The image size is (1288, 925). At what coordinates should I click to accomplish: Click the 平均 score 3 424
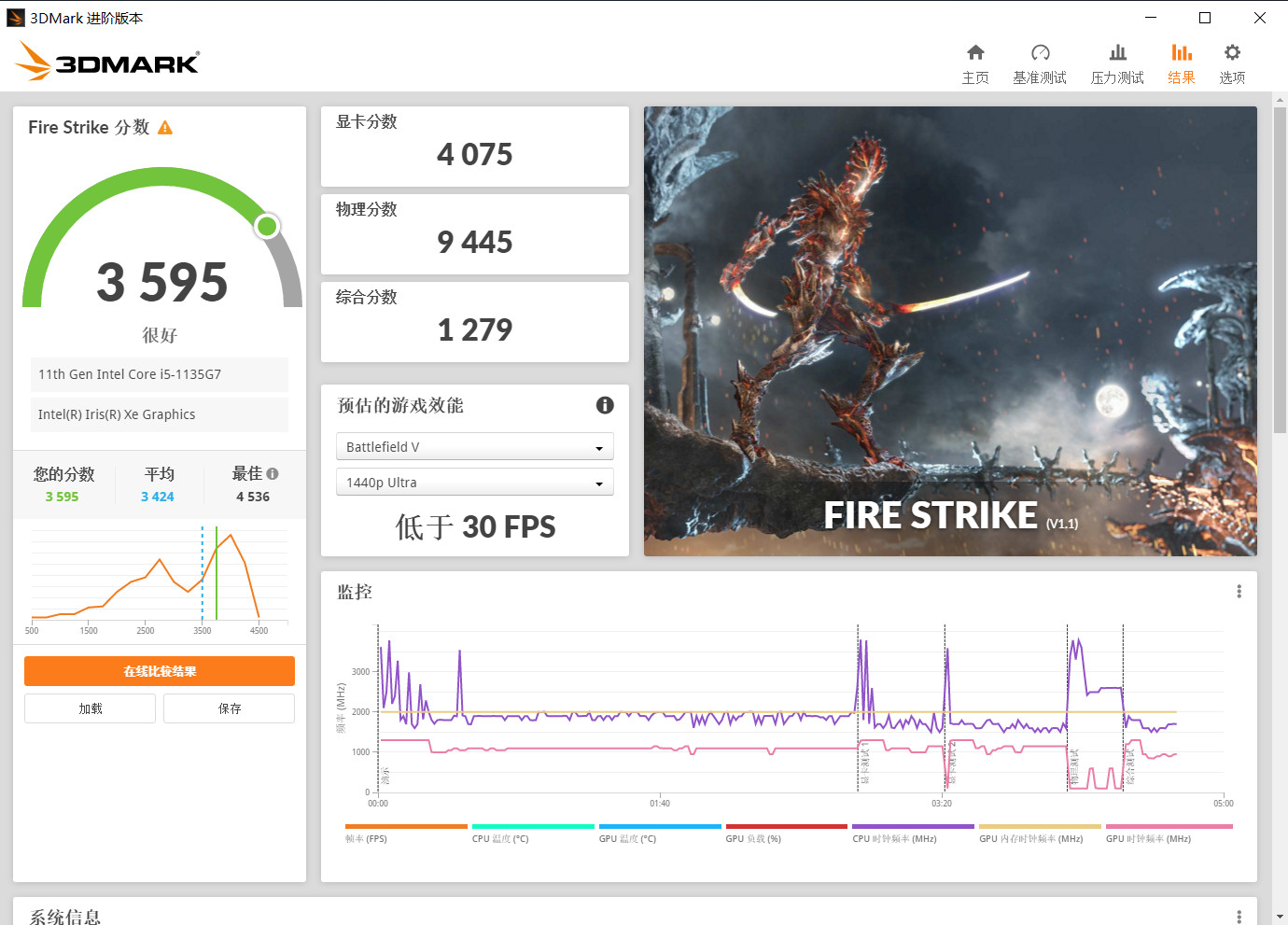coord(158,497)
